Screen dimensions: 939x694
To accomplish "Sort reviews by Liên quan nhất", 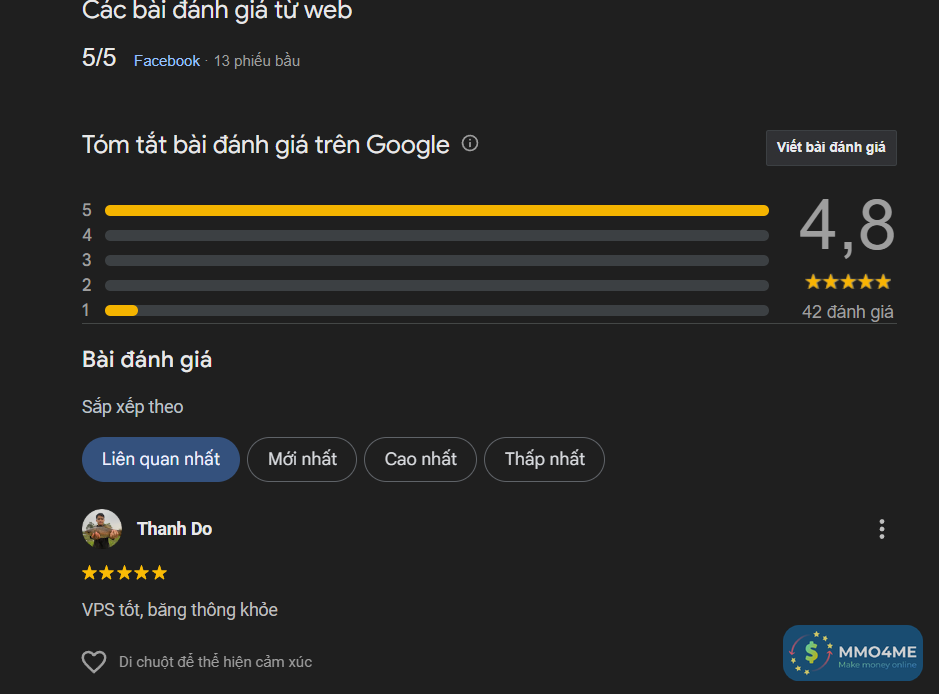I will [x=161, y=459].
